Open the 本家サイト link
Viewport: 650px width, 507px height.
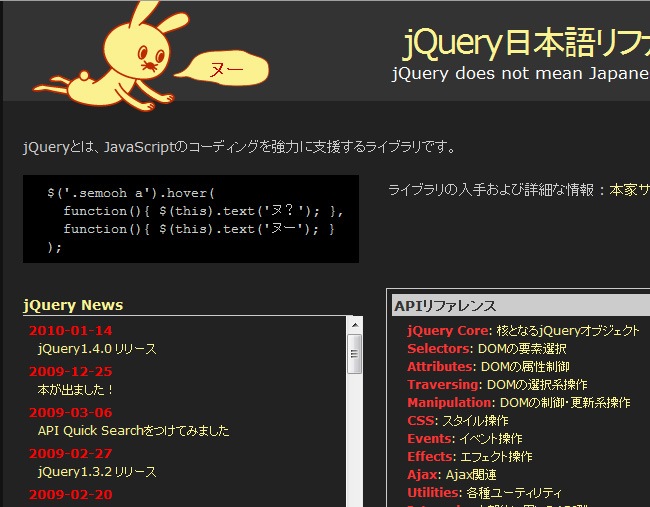[629, 190]
